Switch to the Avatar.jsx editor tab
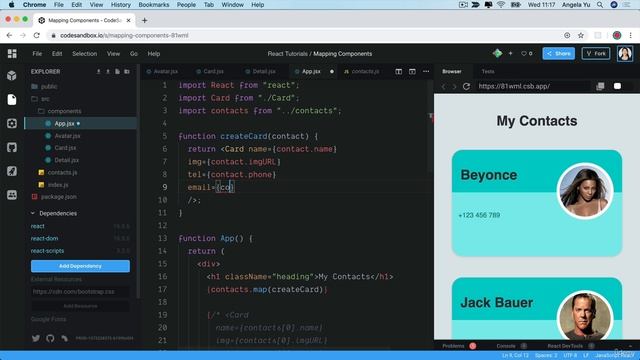 tap(162, 71)
